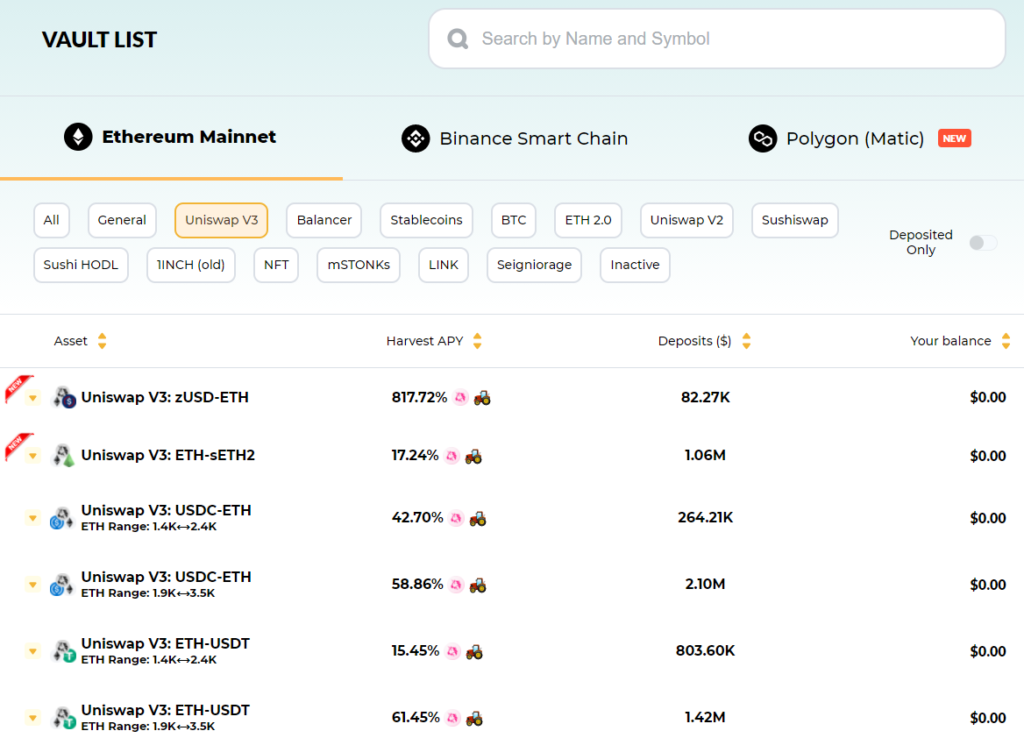Click the Polygon logo icon
Image resolution: width=1024 pixels, height=738 pixels.
763,139
